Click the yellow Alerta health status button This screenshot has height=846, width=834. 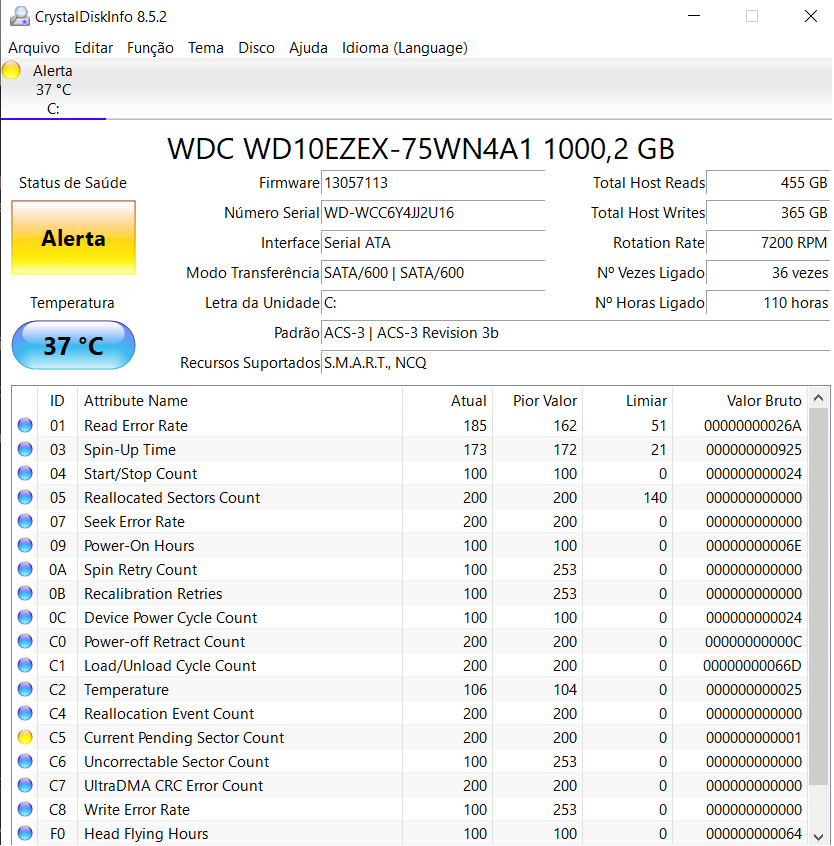tap(73, 238)
